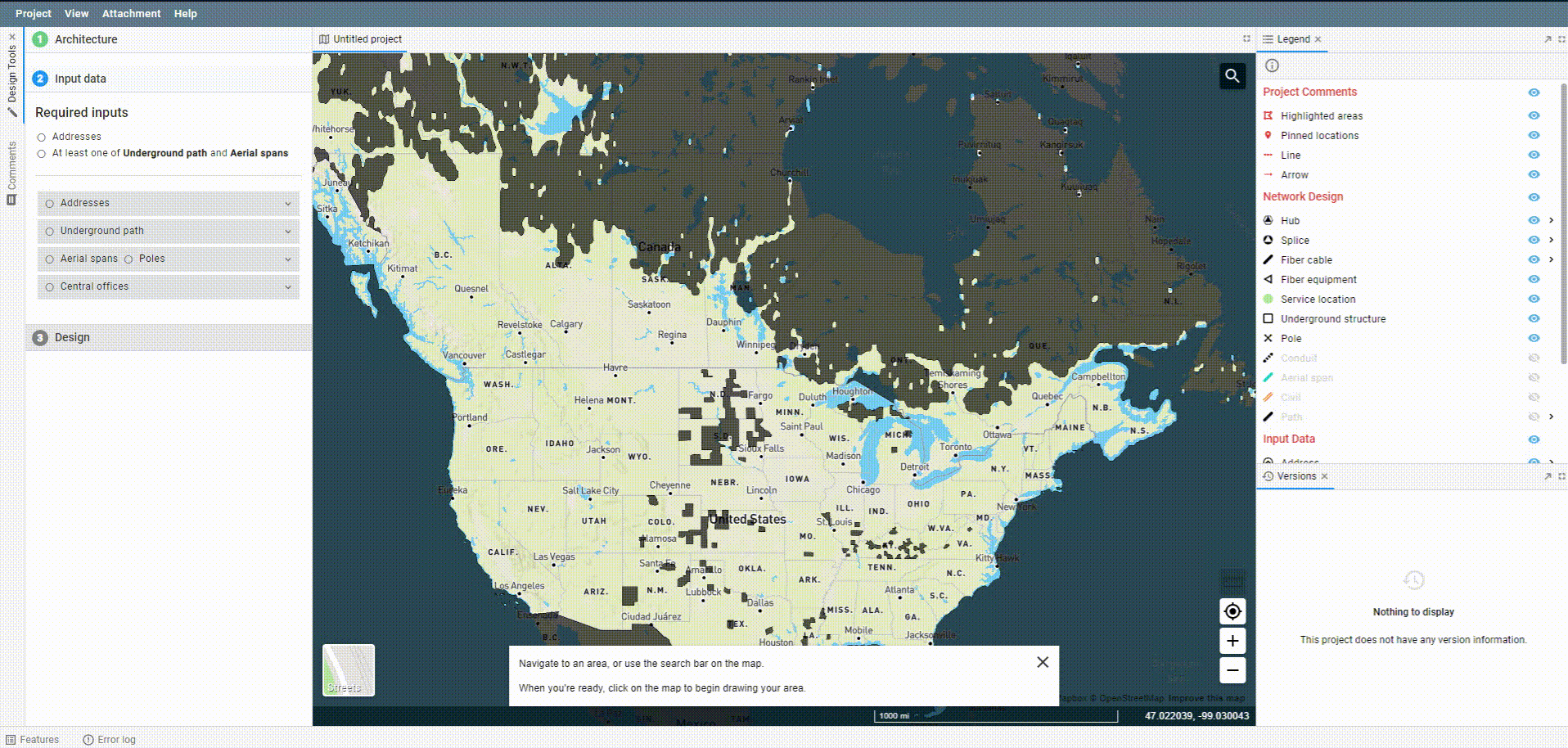Click the Fiber equipment triangle icon
1568x748 pixels.
pos(1268,279)
